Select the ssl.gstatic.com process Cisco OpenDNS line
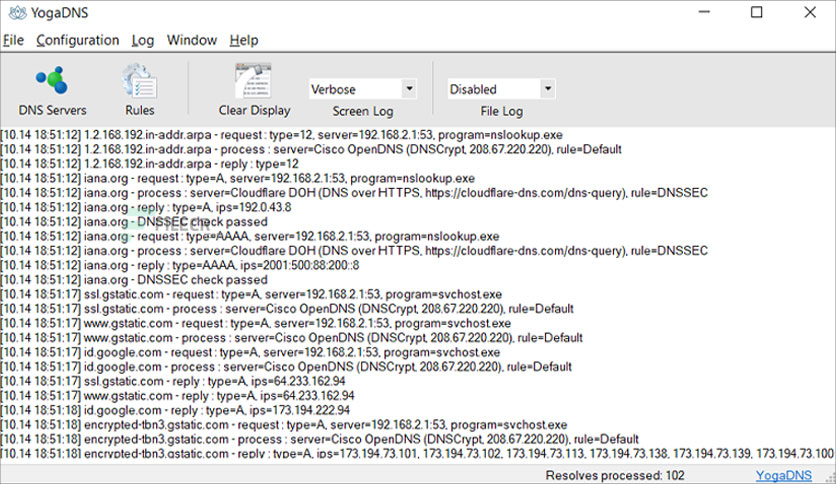Viewport: 836px width, 484px height. 287,309
